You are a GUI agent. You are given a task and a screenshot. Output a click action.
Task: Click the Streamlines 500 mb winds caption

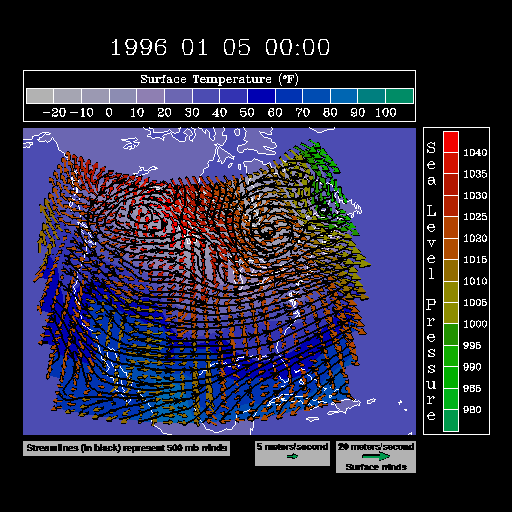126,448
